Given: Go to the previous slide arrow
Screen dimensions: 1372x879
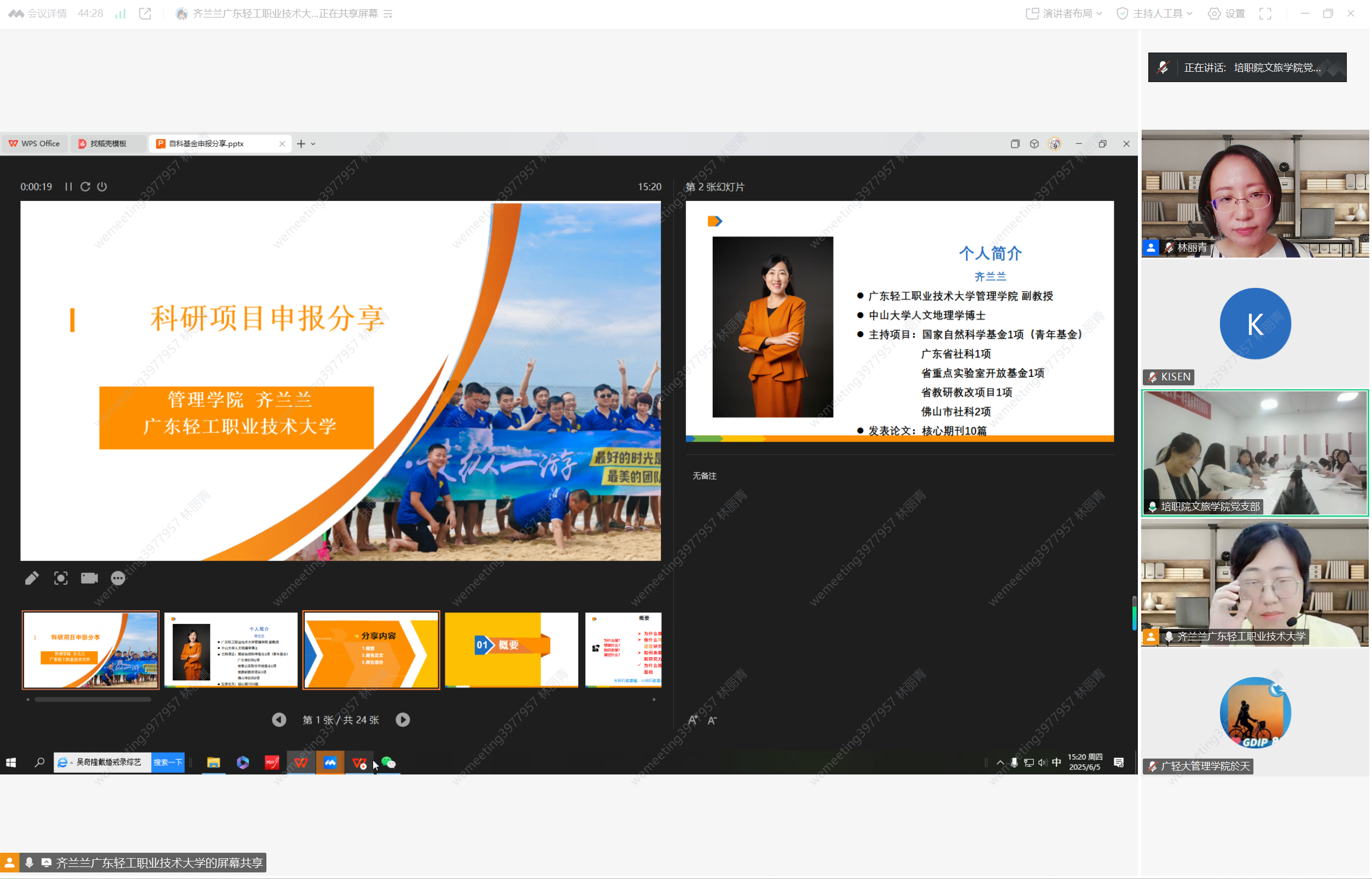Looking at the screenshot, I should click(x=279, y=720).
